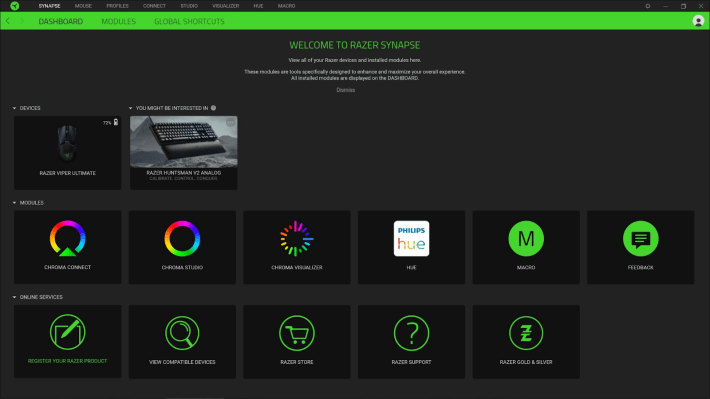Click the Chroma Visualizer label

click(297, 268)
